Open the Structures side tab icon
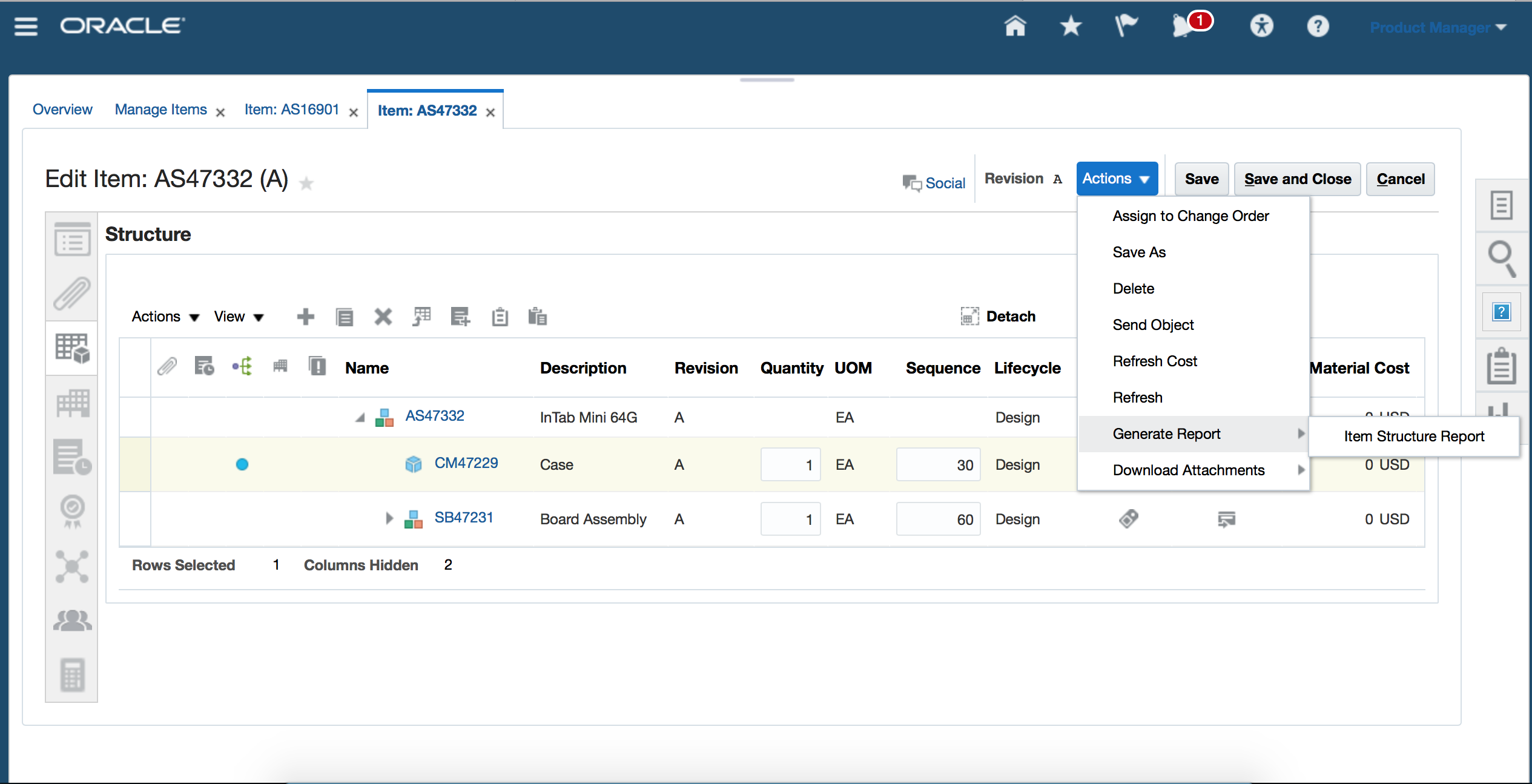 pos(72,348)
